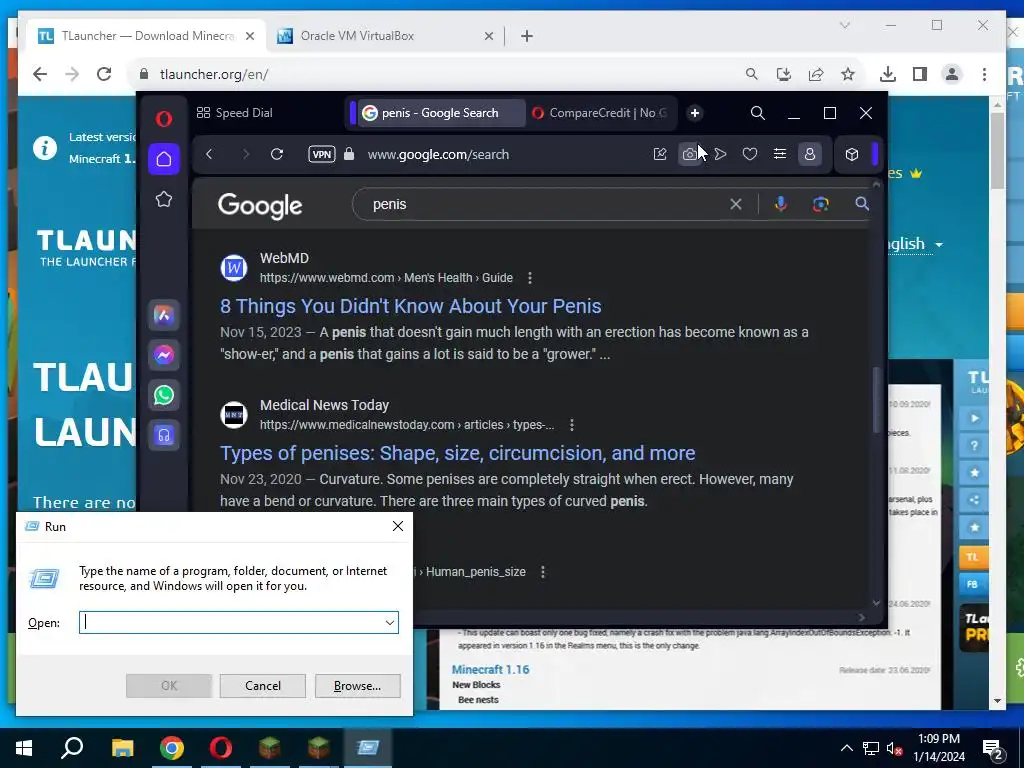Open WhatsApp in Opera sidebar
Screen dimensions: 1024x768
tap(164, 395)
